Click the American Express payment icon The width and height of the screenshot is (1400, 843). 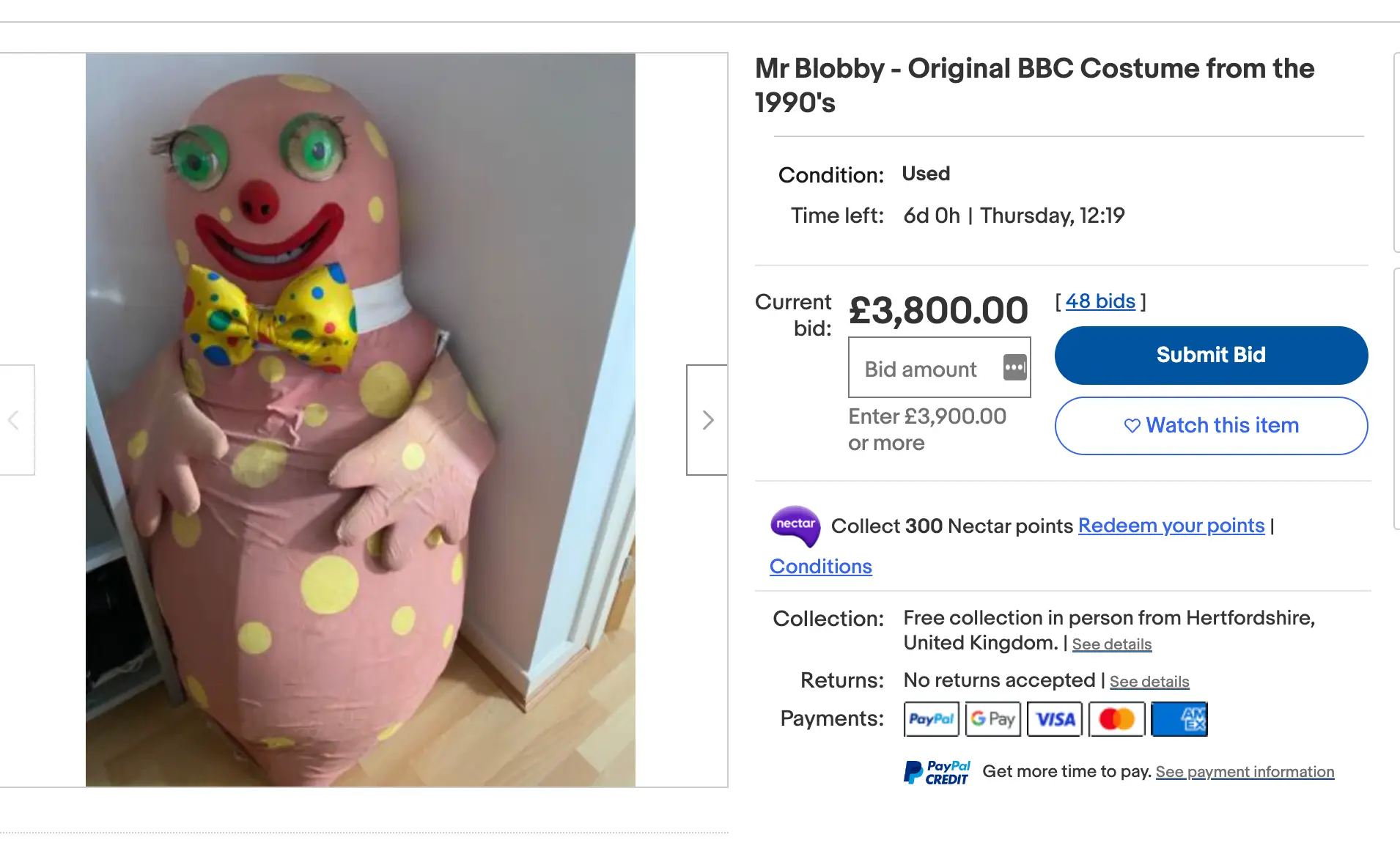coord(1179,718)
